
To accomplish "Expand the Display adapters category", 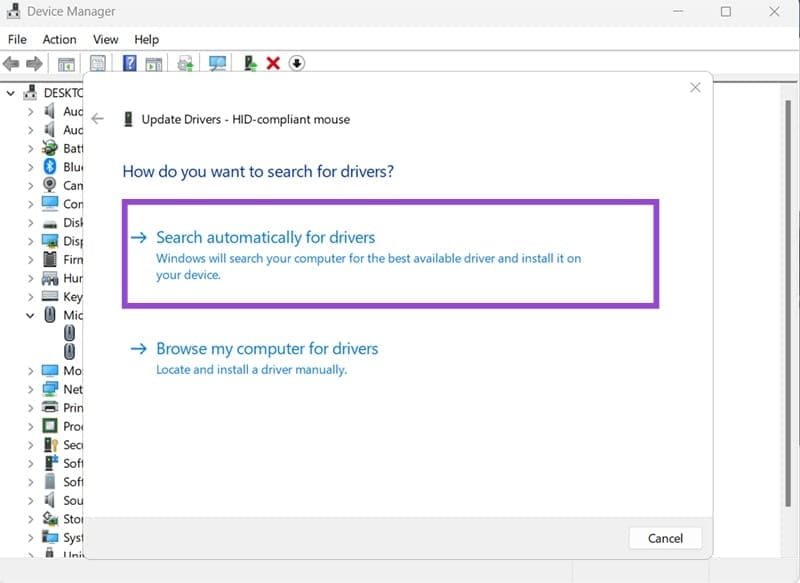I will coord(29,241).
